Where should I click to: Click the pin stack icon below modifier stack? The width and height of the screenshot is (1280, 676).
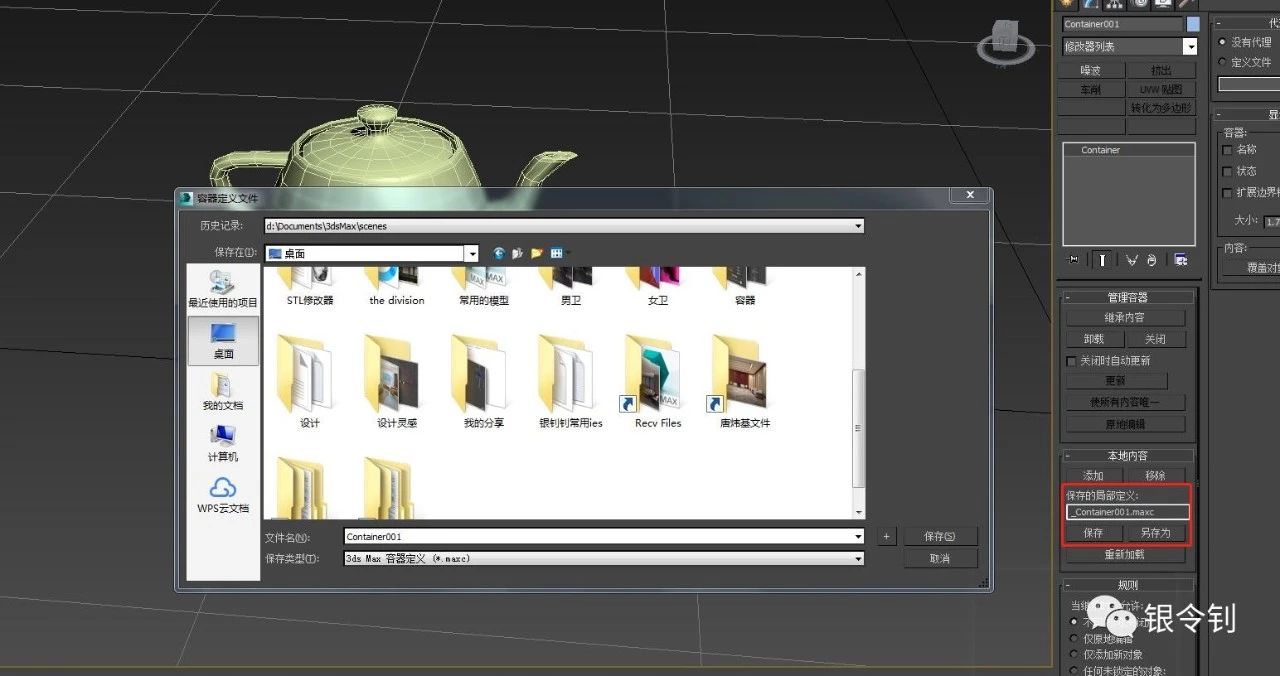[1074, 260]
